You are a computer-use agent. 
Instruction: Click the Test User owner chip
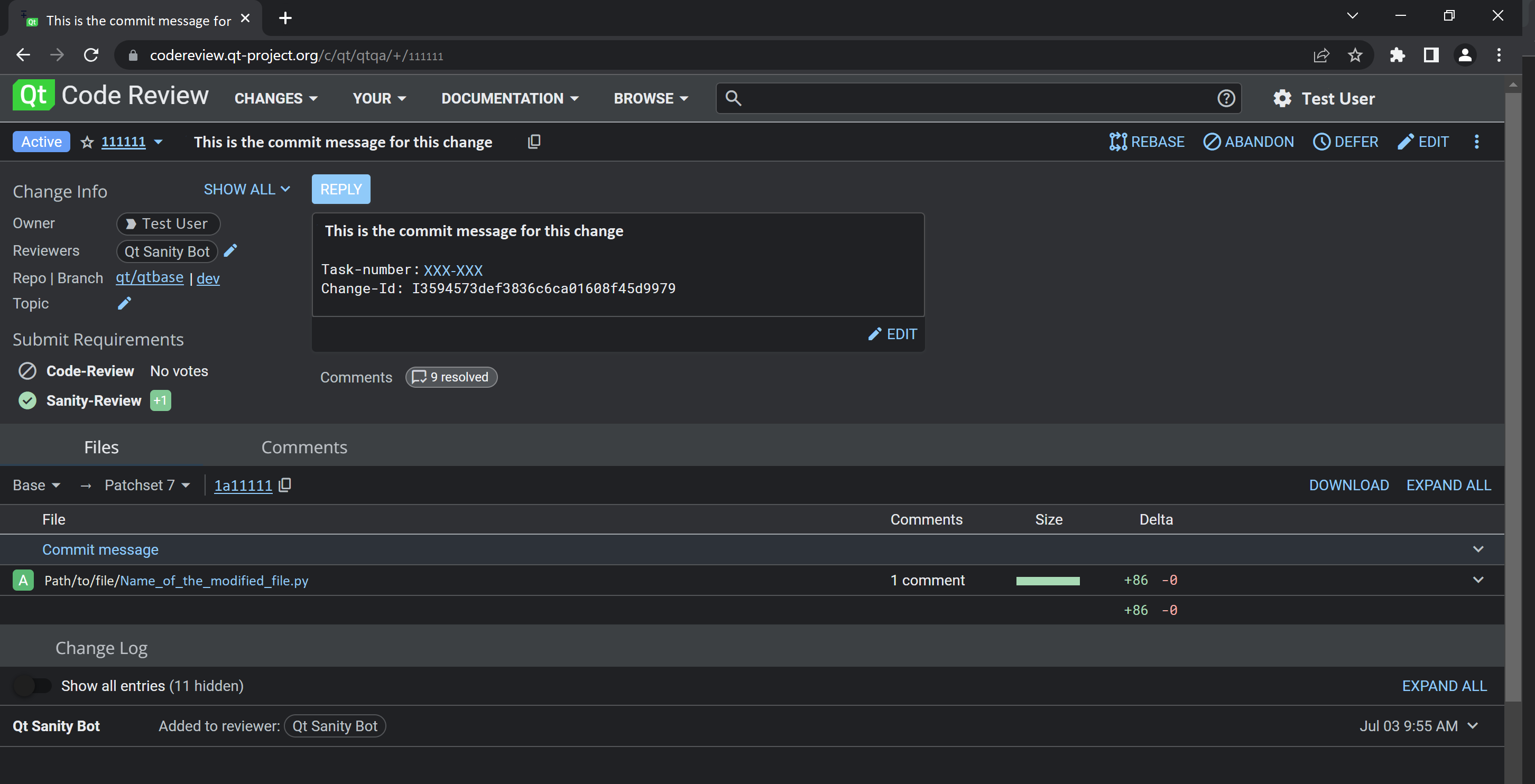[168, 223]
